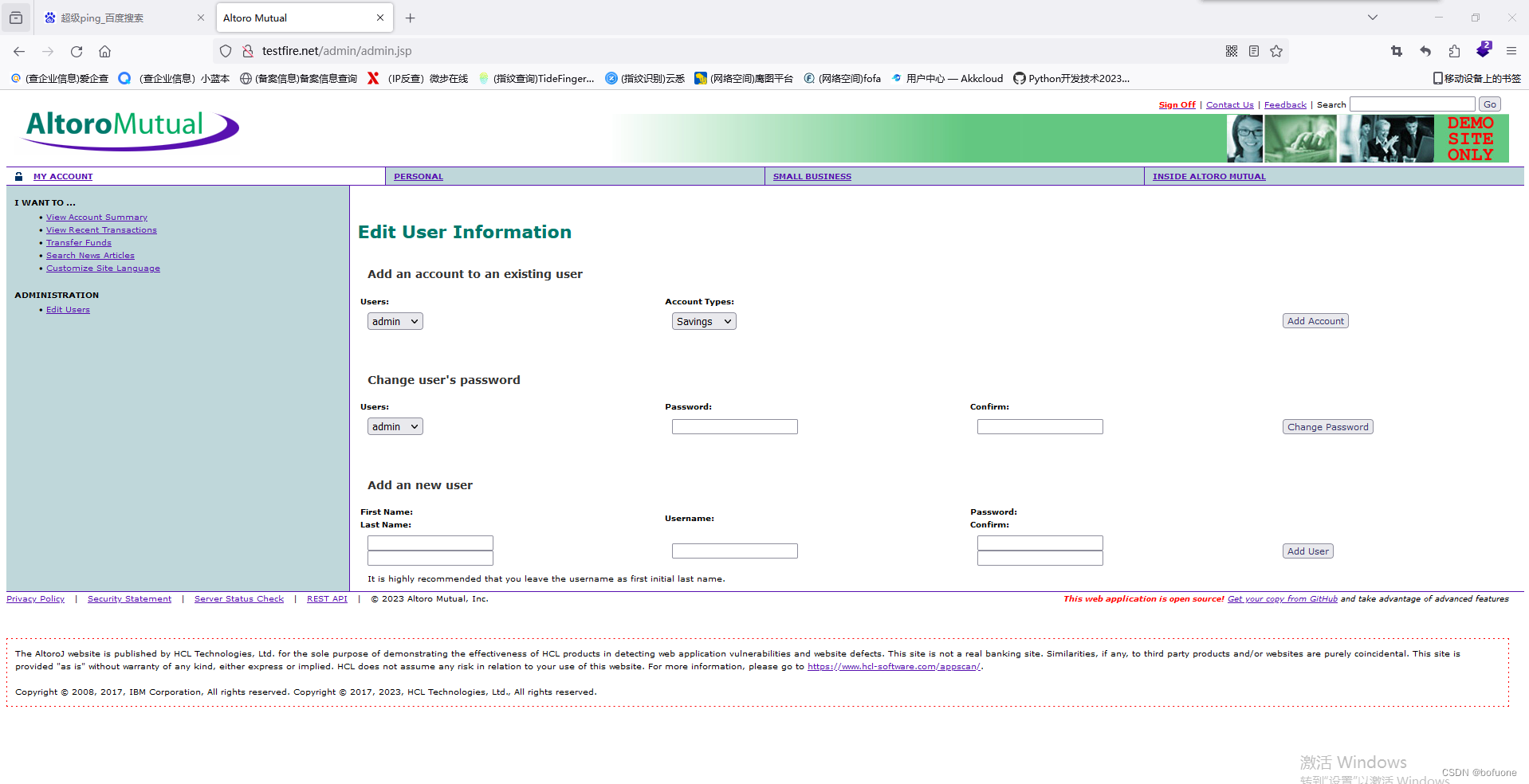This screenshot has height=784, width=1529.
Task: Click the Password field for change password
Action: [734, 427]
